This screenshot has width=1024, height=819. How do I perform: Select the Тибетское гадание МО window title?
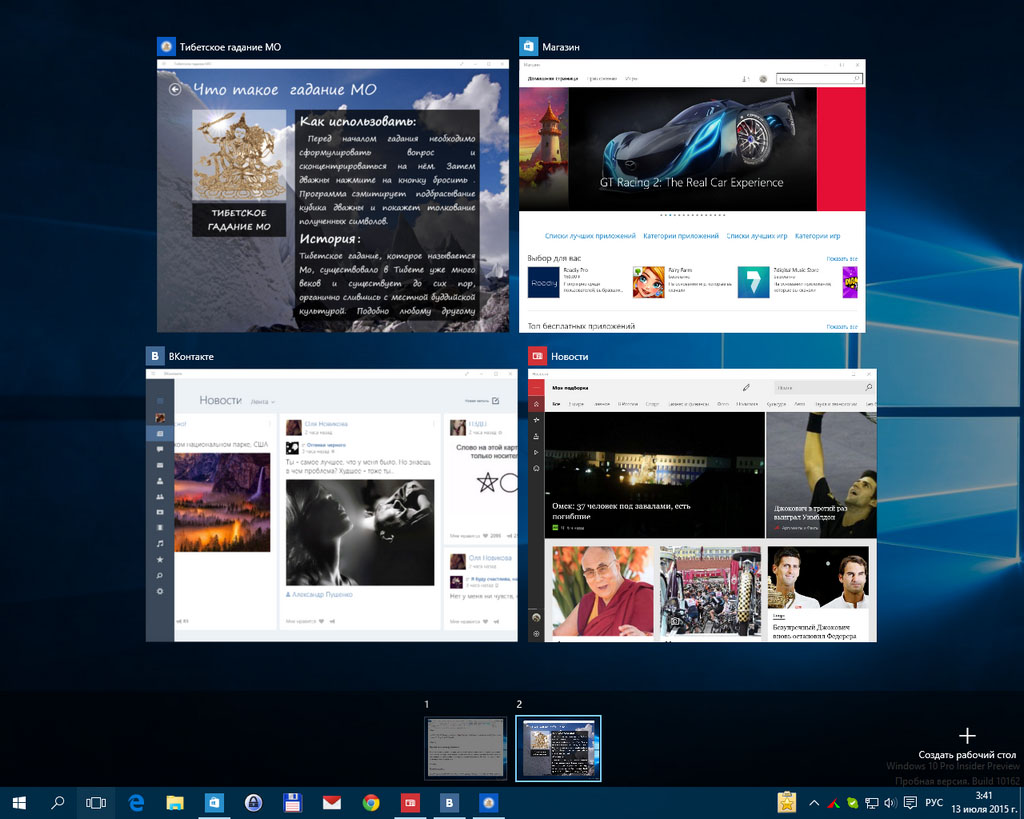tap(230, 47)
